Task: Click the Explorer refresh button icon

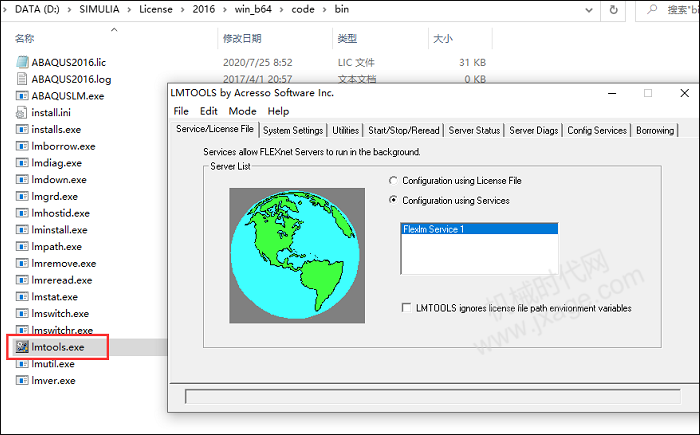Action: pyautogui.click(x=614, y=10)
